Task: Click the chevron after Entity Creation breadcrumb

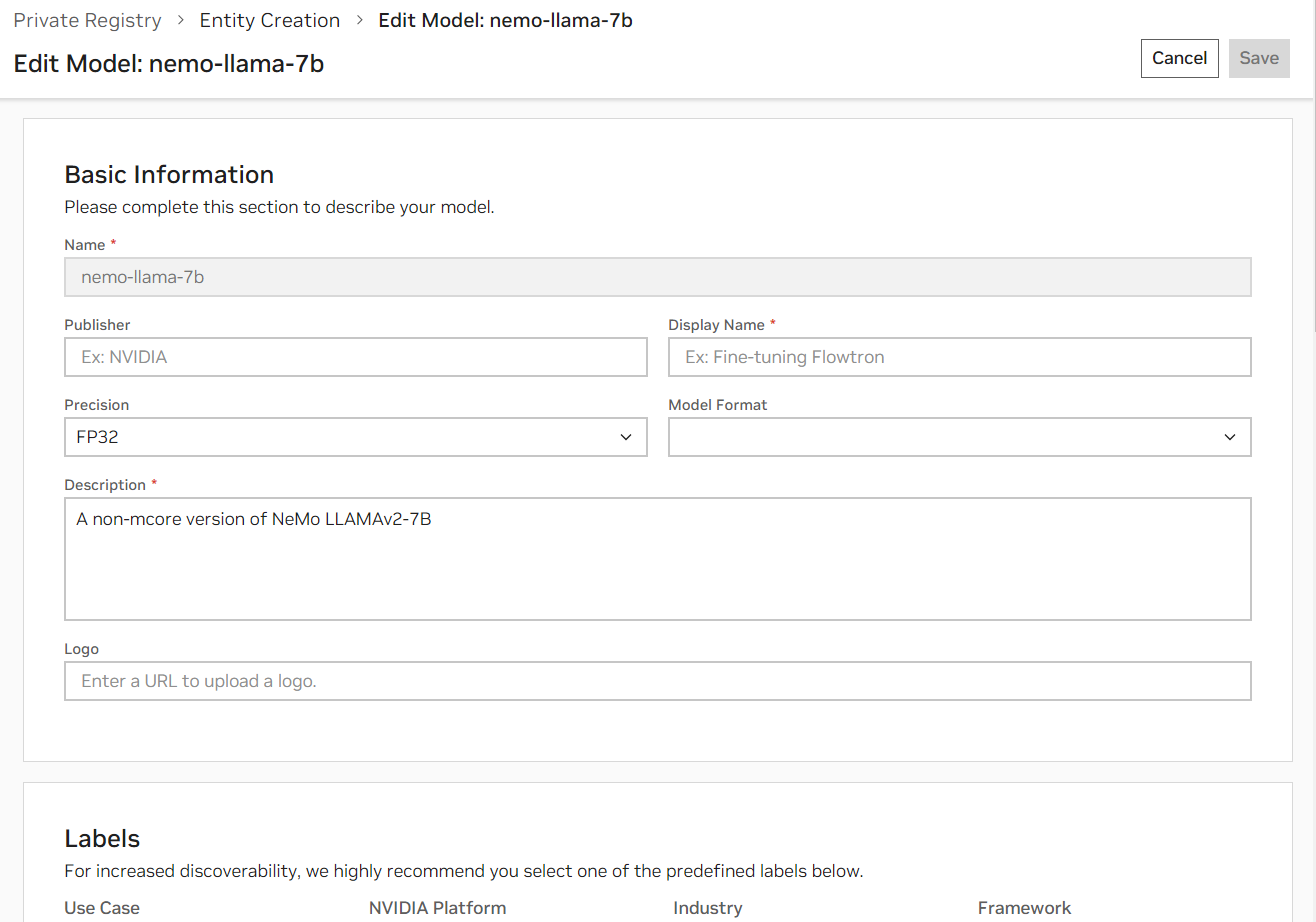Action: 359,21
